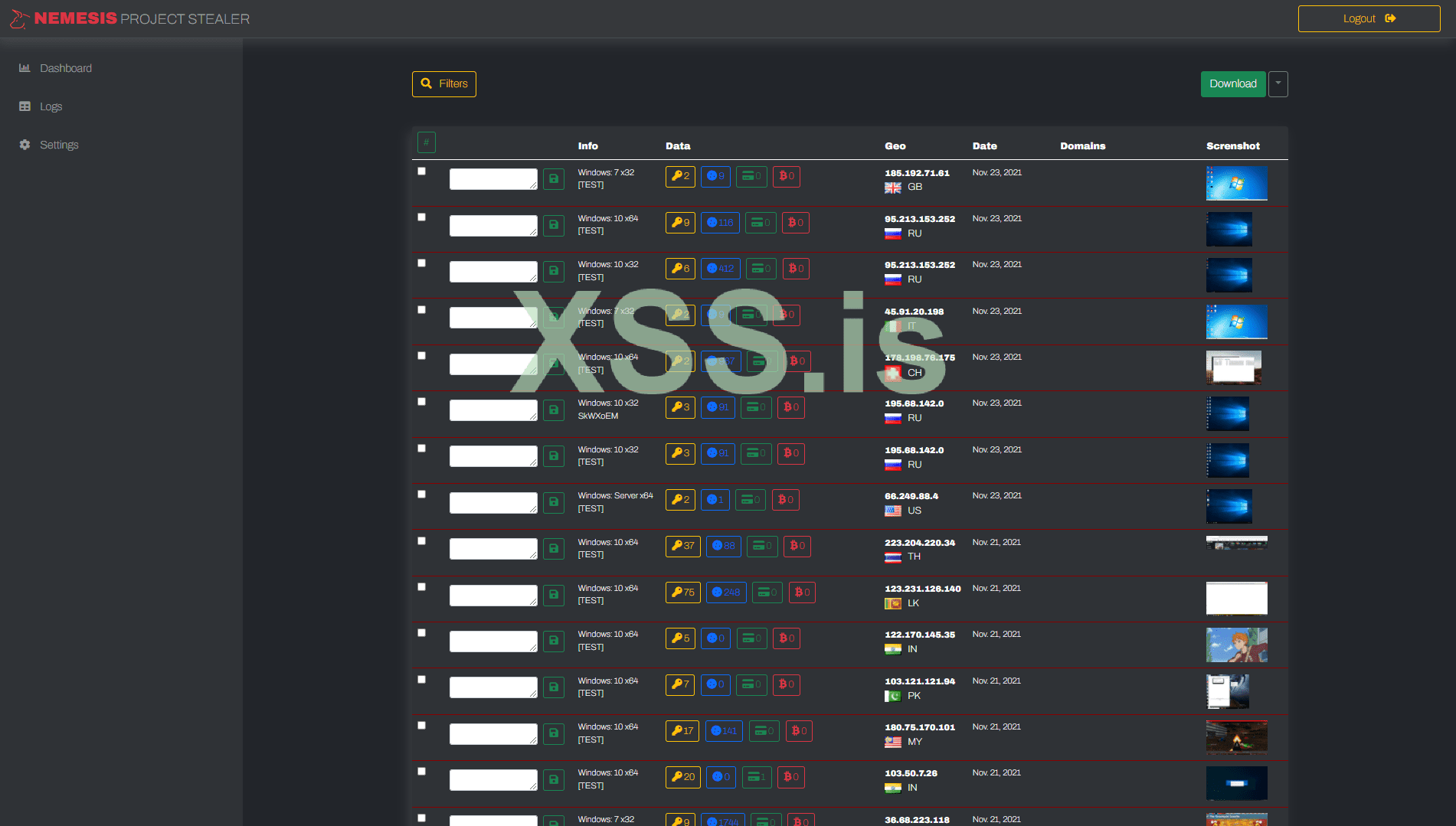1456x826 pixels.
Task: View the screenshot thumbnail for 103.50.7.26
Action: click(x=1237, y=783)
